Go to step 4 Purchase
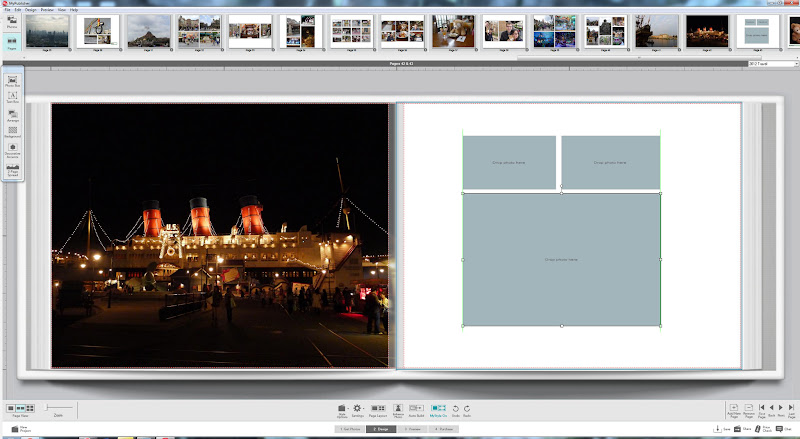 pos(443,429)
